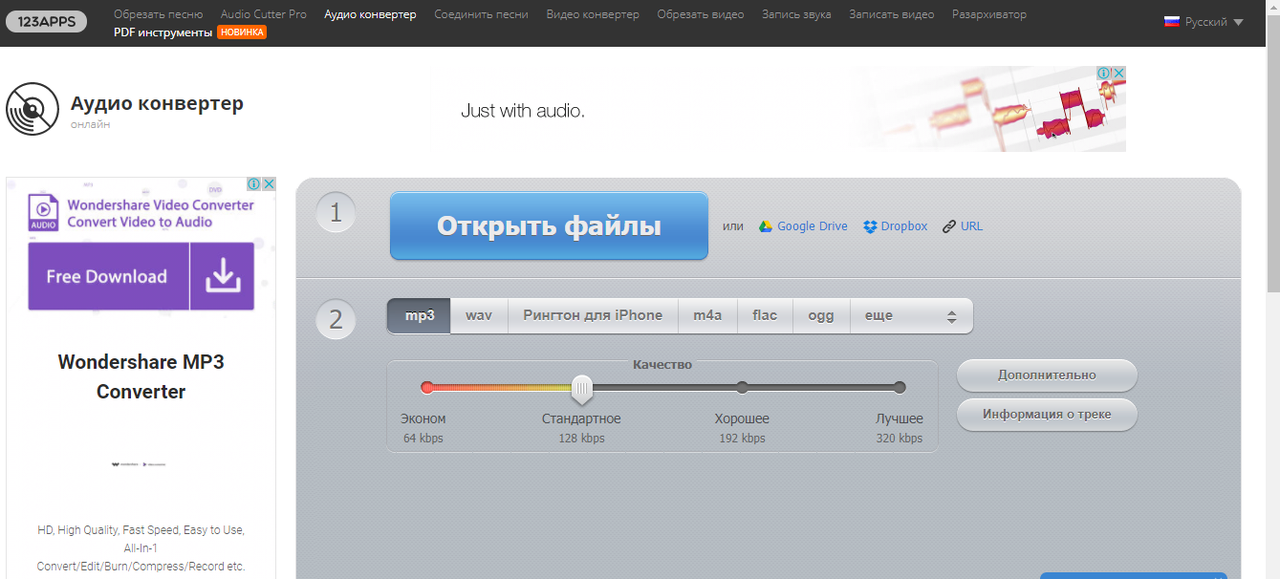Click the Стандартное 128 kbps label

pyautogui.click(x=581, y=428)
